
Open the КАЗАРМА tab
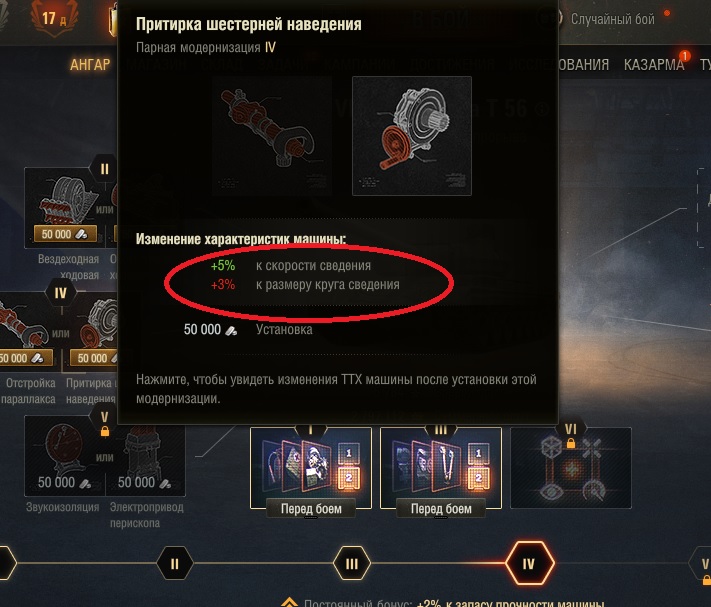tap(654, 65)
